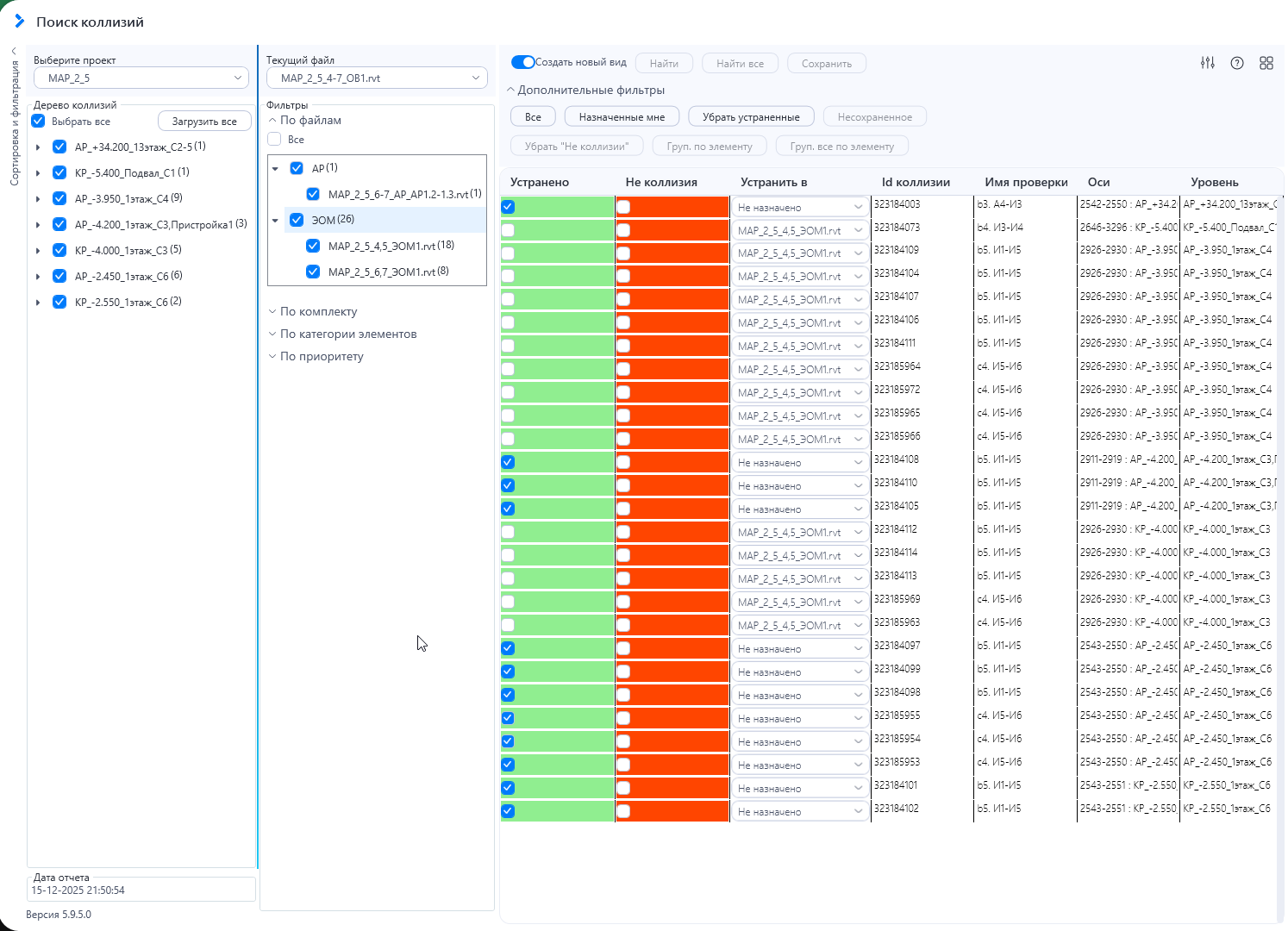Toggle the 'Создать новый вид' switch
This screenshot has width=1288, height=931.
(522, 62)
